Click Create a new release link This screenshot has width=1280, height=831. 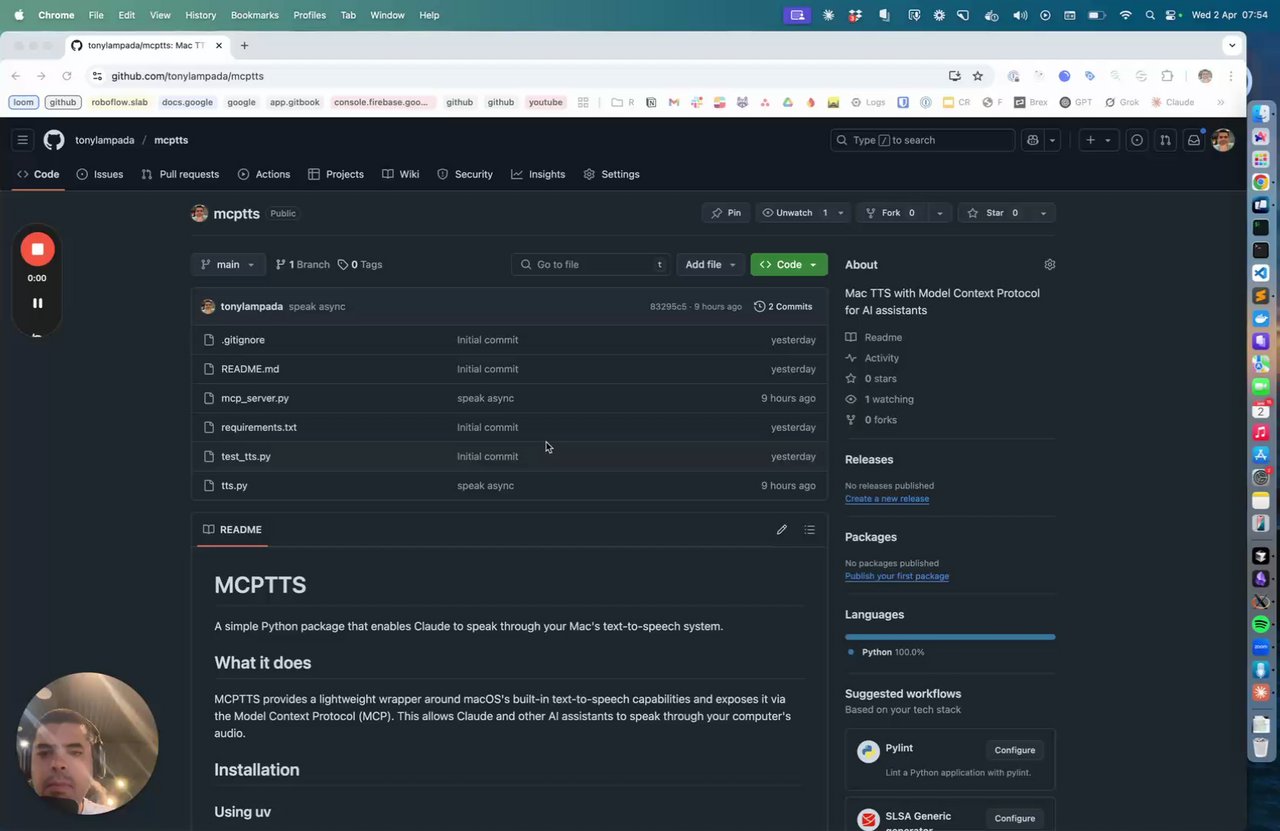[887, 499]
